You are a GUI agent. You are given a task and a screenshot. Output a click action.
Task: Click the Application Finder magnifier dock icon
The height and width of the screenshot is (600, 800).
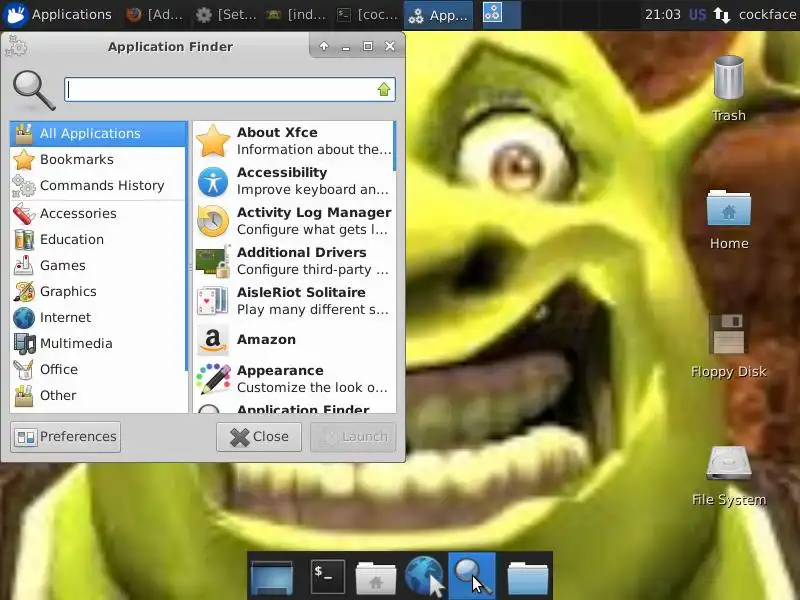(x=472, y=576)
